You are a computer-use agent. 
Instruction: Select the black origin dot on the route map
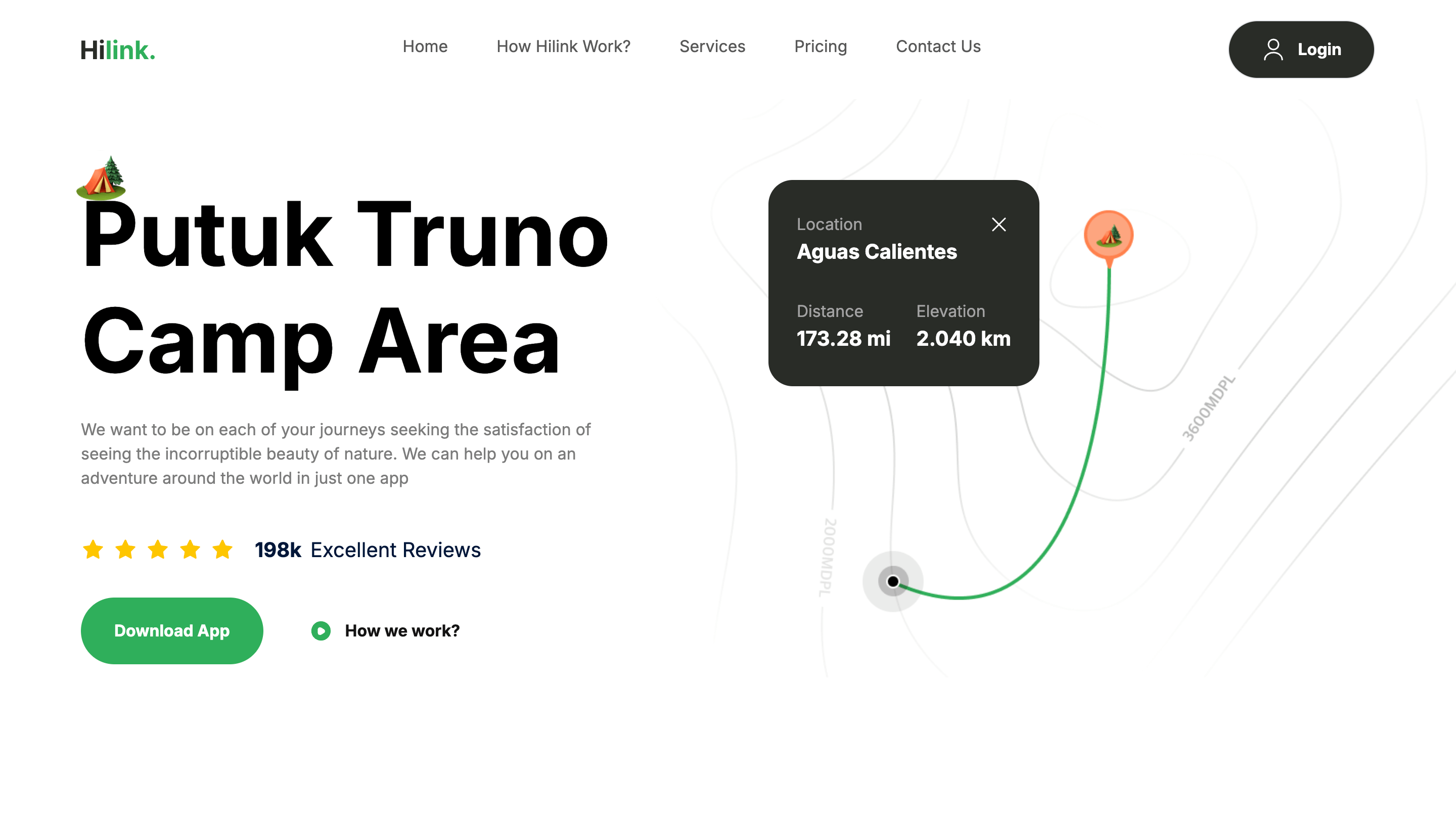[892, 581]
